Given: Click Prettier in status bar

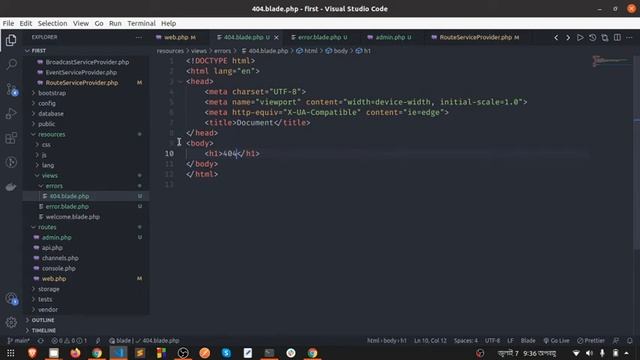Looking at the screenshot, I should click(591, 340).
